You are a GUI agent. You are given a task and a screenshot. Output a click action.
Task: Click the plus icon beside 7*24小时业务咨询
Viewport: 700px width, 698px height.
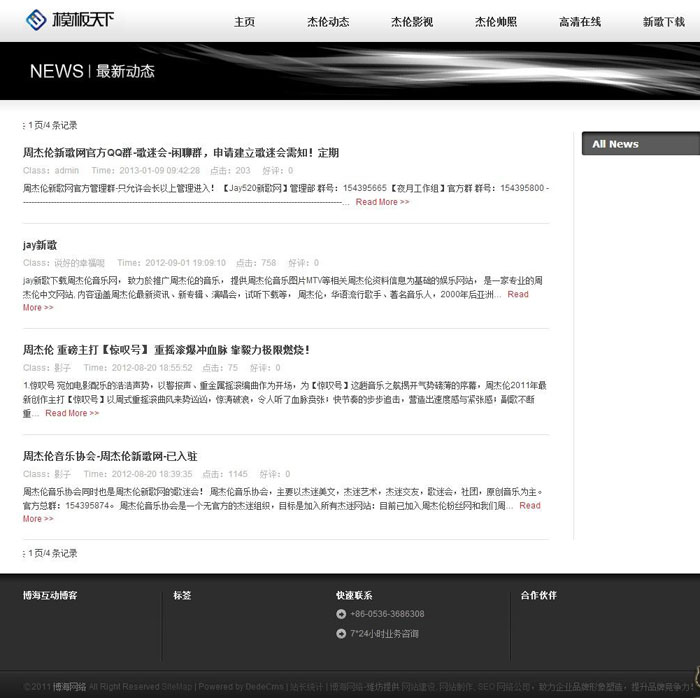[341, 634]
